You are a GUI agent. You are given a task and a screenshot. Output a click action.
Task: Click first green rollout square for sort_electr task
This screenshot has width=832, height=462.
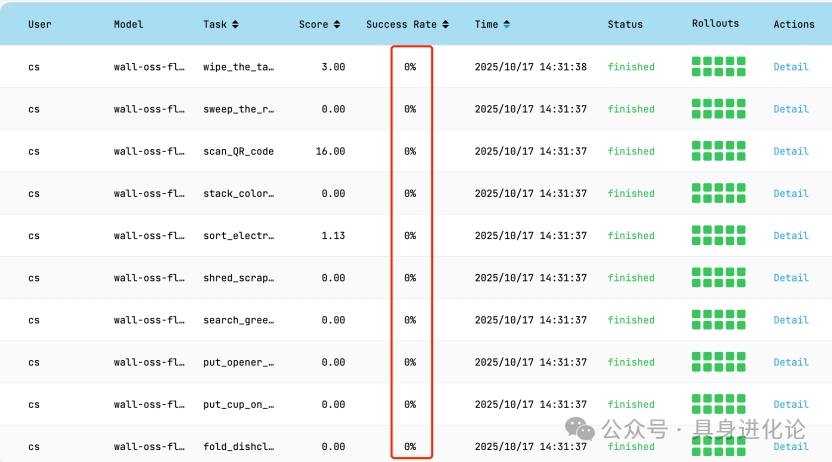(x=697, y=230)
